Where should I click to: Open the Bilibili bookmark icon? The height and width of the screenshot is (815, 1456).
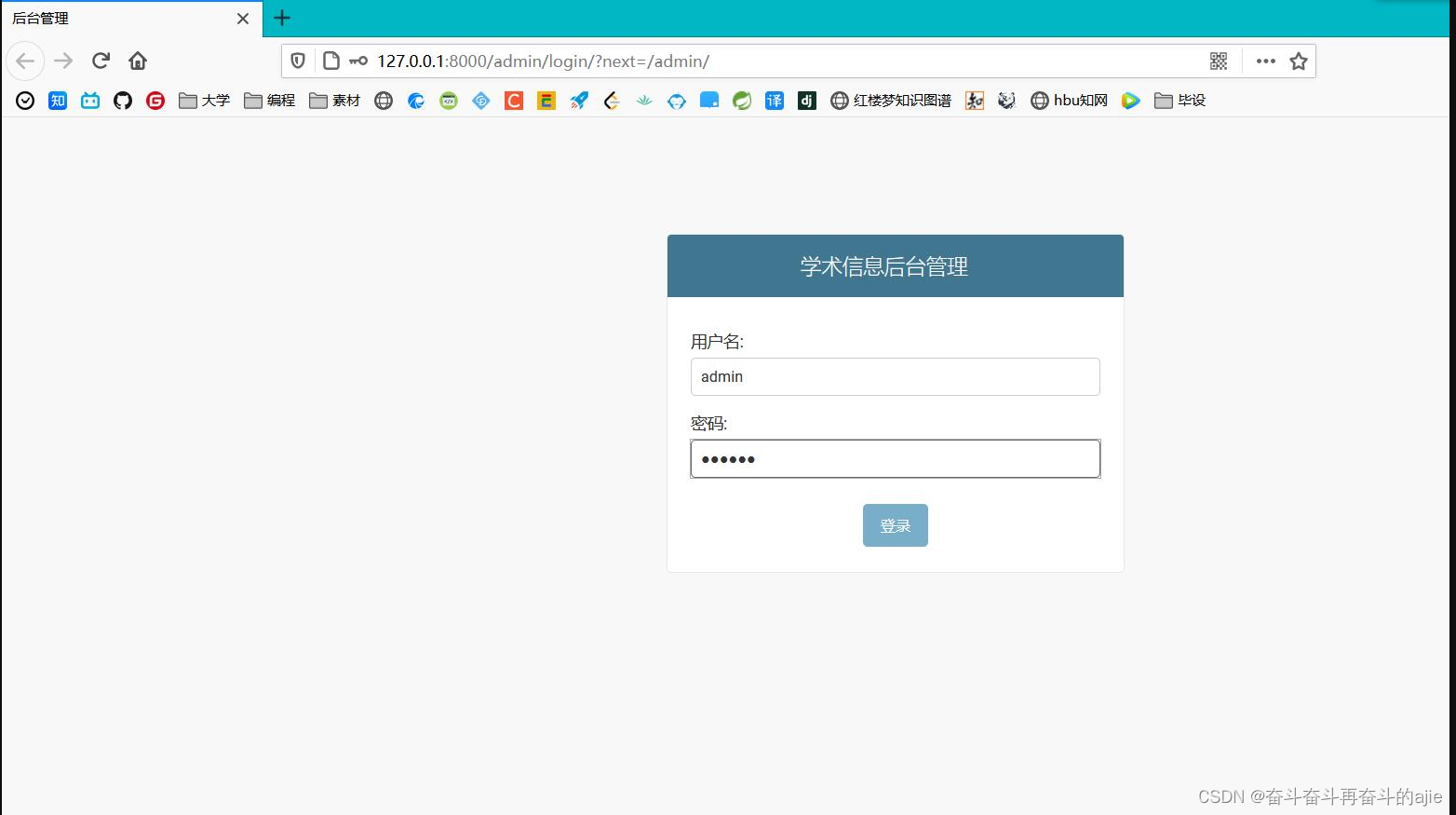[90, 101]
